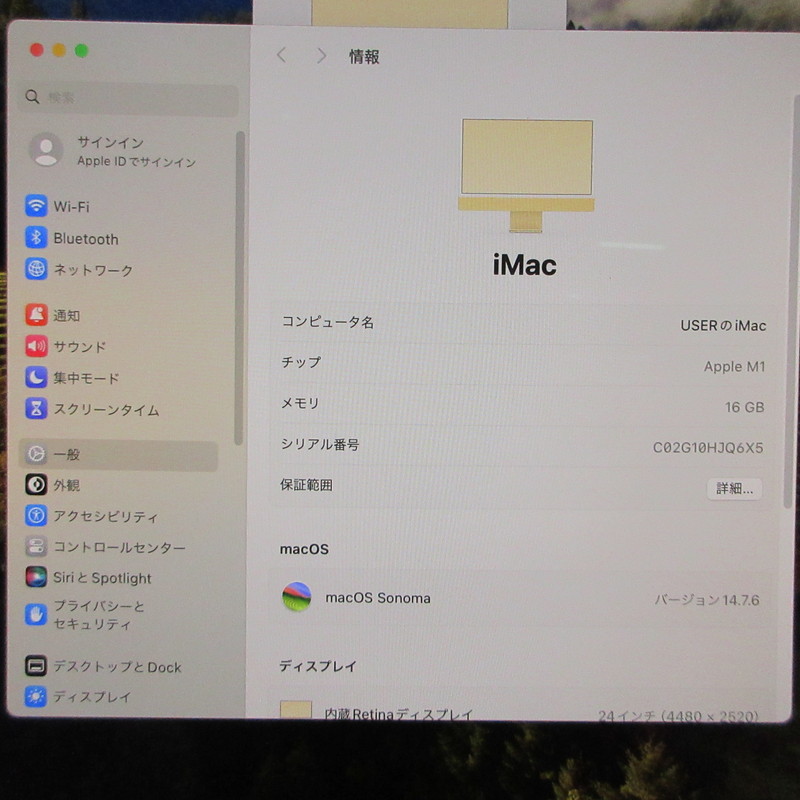Image resolution: width=800 pixels, height=800 pixels.
Task: Click the yellow iMac illustration
Action: click(526, 176)
